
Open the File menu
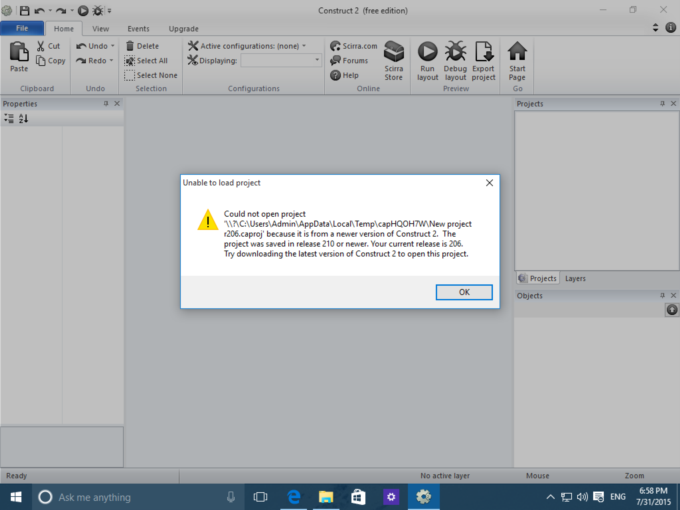[22, 28]
